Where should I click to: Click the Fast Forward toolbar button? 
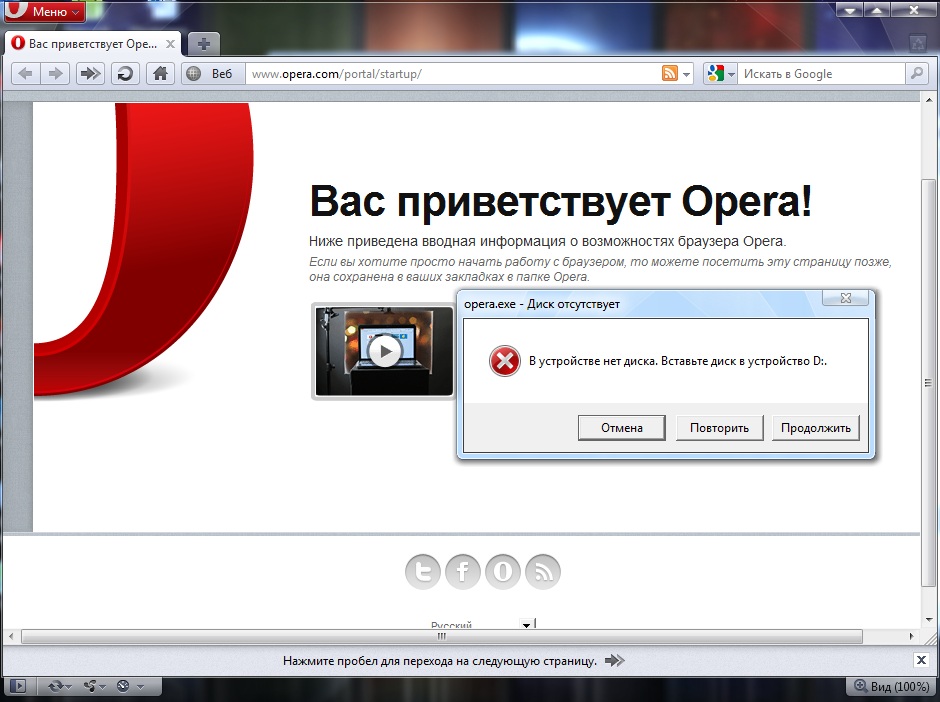point(90,73)
